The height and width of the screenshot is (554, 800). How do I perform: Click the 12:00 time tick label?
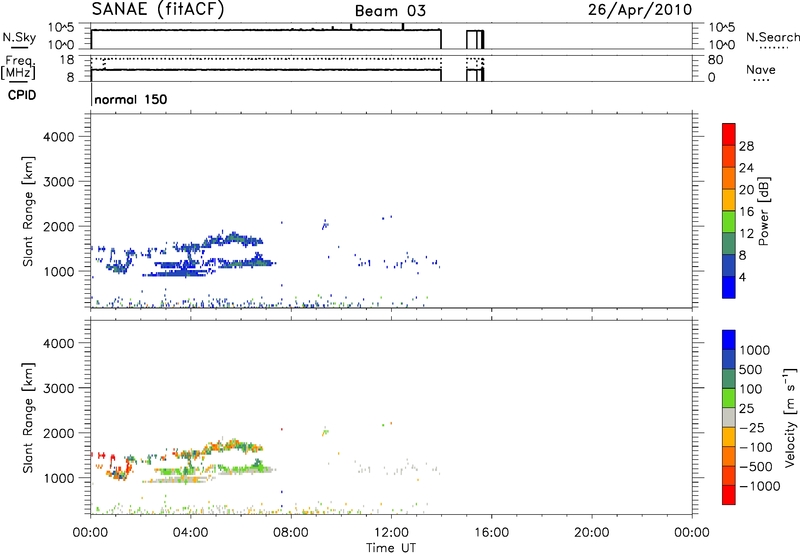pyautogui.click(x=391, y=533)
